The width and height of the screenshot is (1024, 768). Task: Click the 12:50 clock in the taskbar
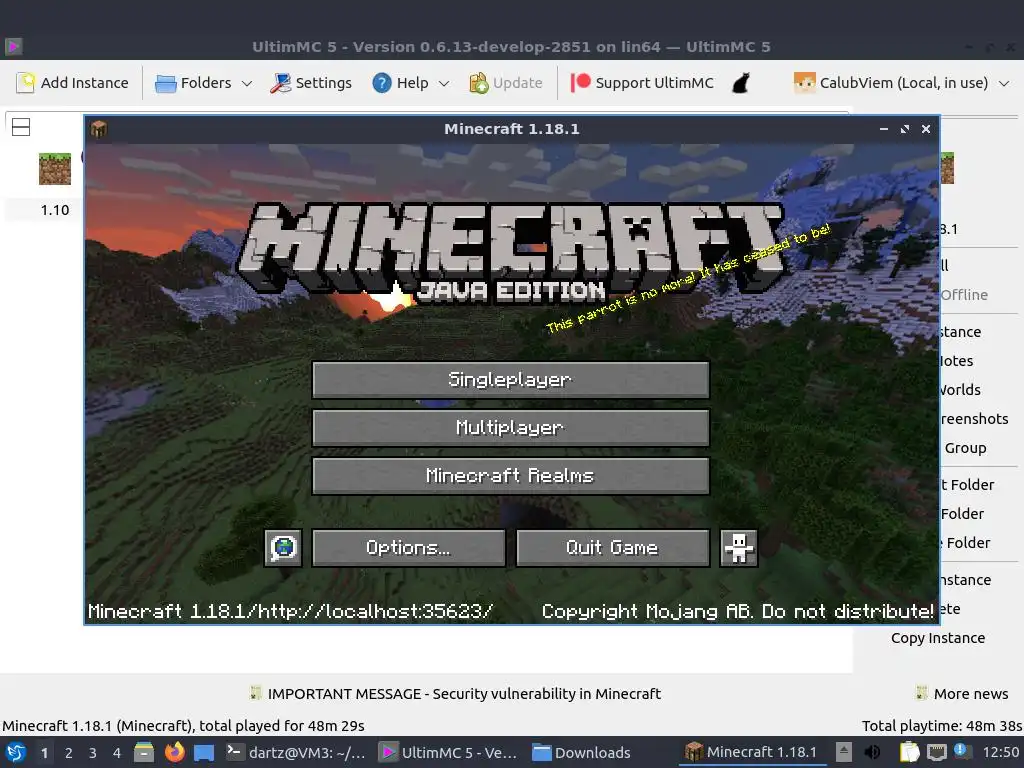[x=1000, y=752]
